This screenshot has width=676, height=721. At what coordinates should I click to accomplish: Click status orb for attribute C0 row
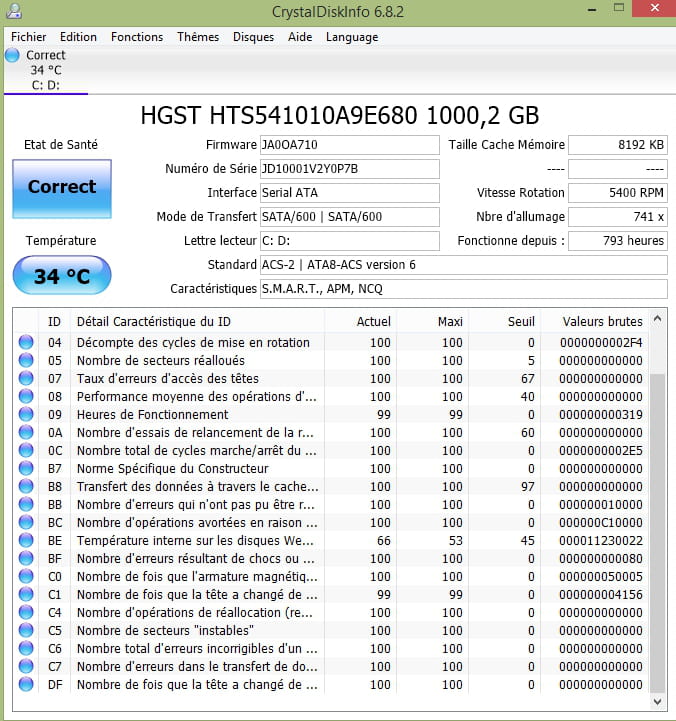coord(26,577)
